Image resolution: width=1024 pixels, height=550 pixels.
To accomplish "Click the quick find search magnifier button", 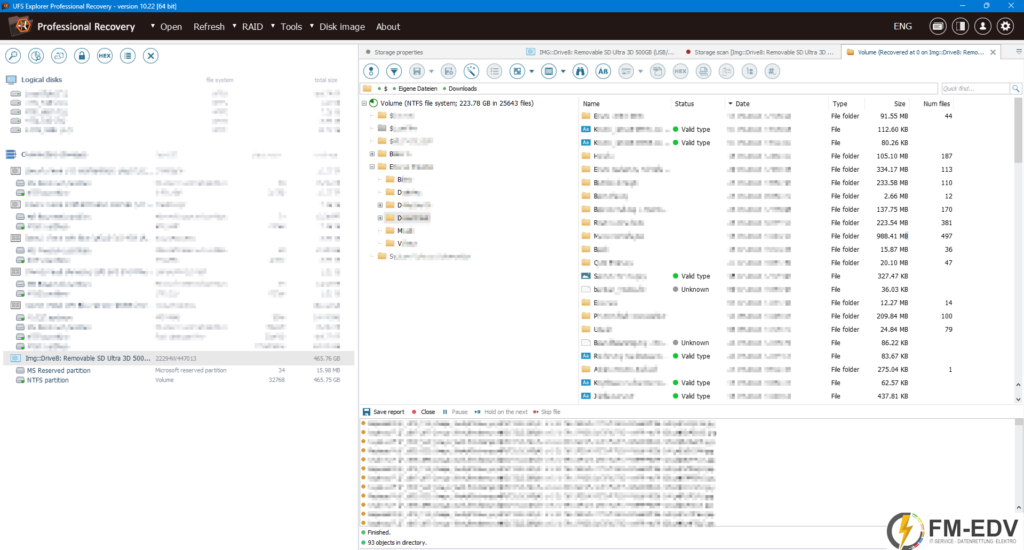I will (1016, 88).
